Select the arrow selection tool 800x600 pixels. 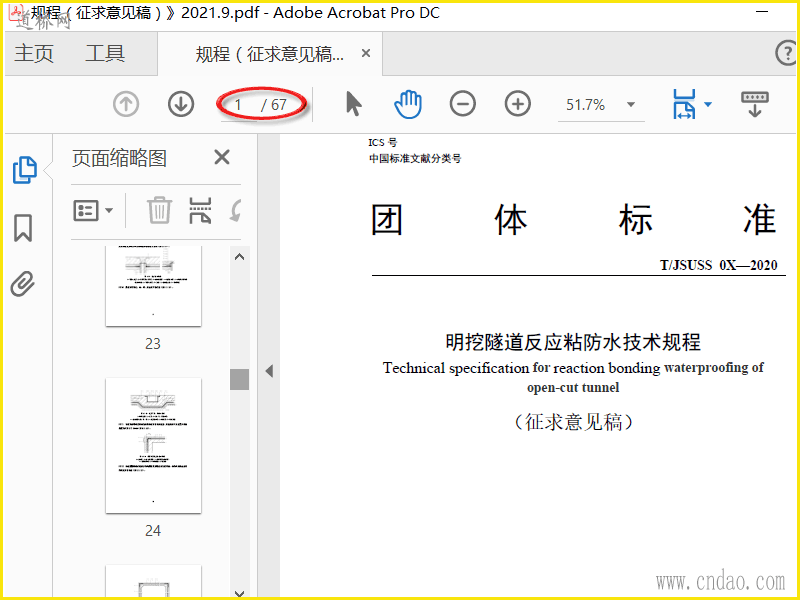pyautogui.click(x=354, y=105)
